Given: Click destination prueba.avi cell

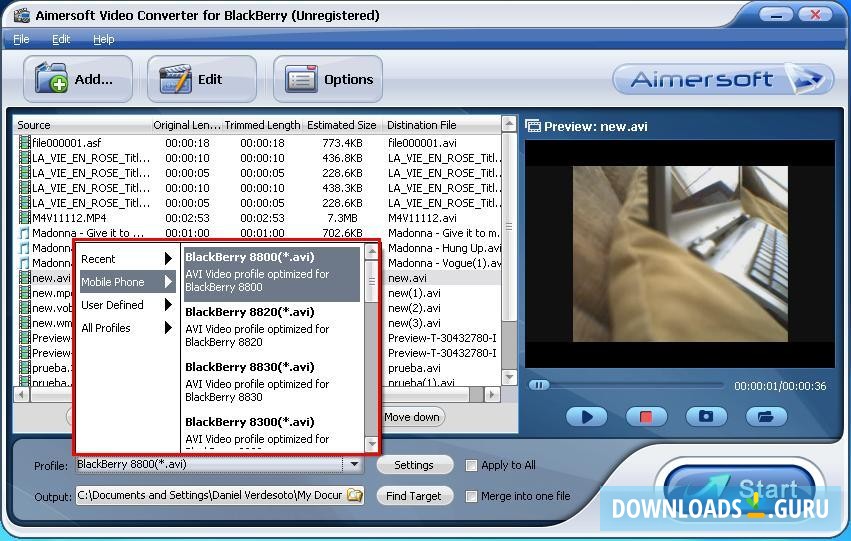Looking at the screenshot, I should 414,368.
